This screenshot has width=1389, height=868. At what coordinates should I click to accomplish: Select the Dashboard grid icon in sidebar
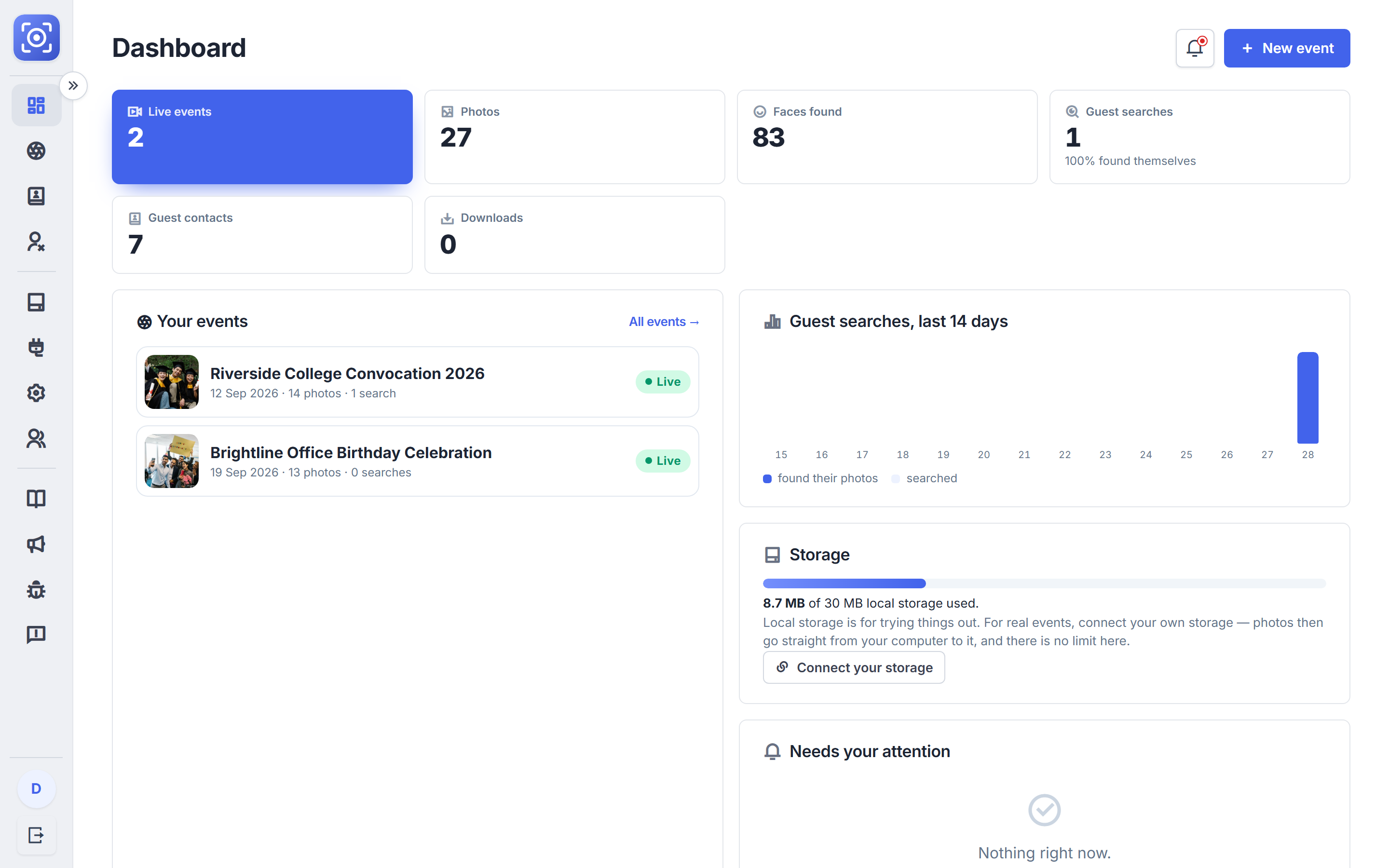click(x=36, y=105)
